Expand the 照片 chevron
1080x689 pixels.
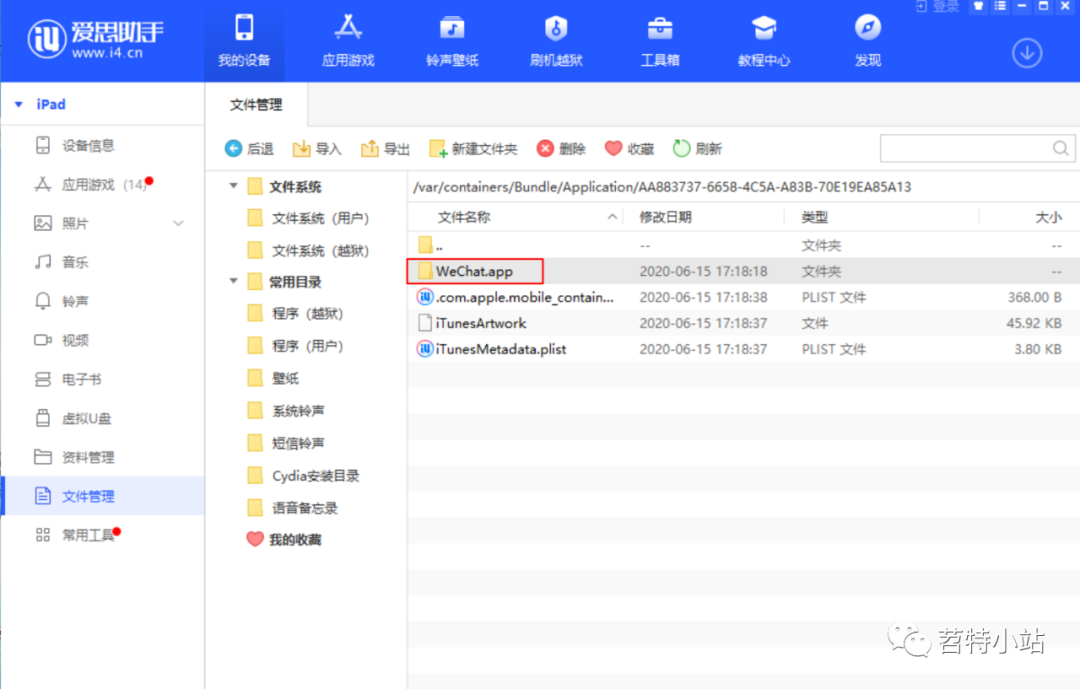[178, 223]
